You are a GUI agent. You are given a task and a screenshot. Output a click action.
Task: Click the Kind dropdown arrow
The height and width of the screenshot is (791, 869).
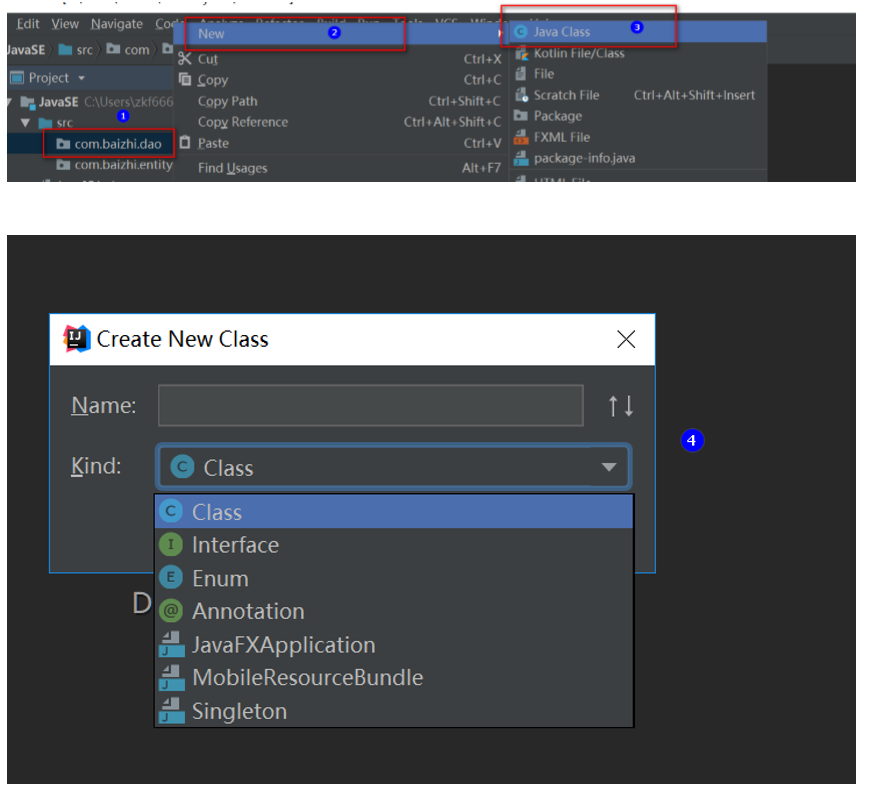[x=609, y=467]
